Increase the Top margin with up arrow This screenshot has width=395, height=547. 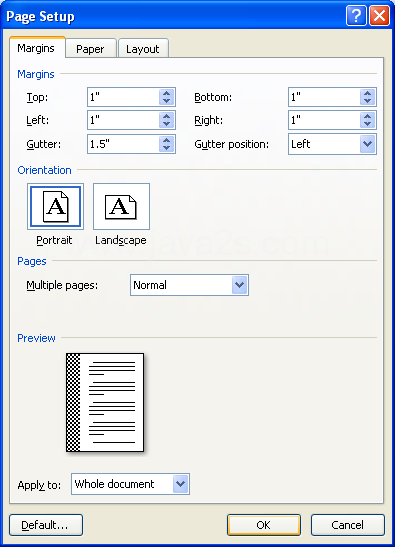166,93
